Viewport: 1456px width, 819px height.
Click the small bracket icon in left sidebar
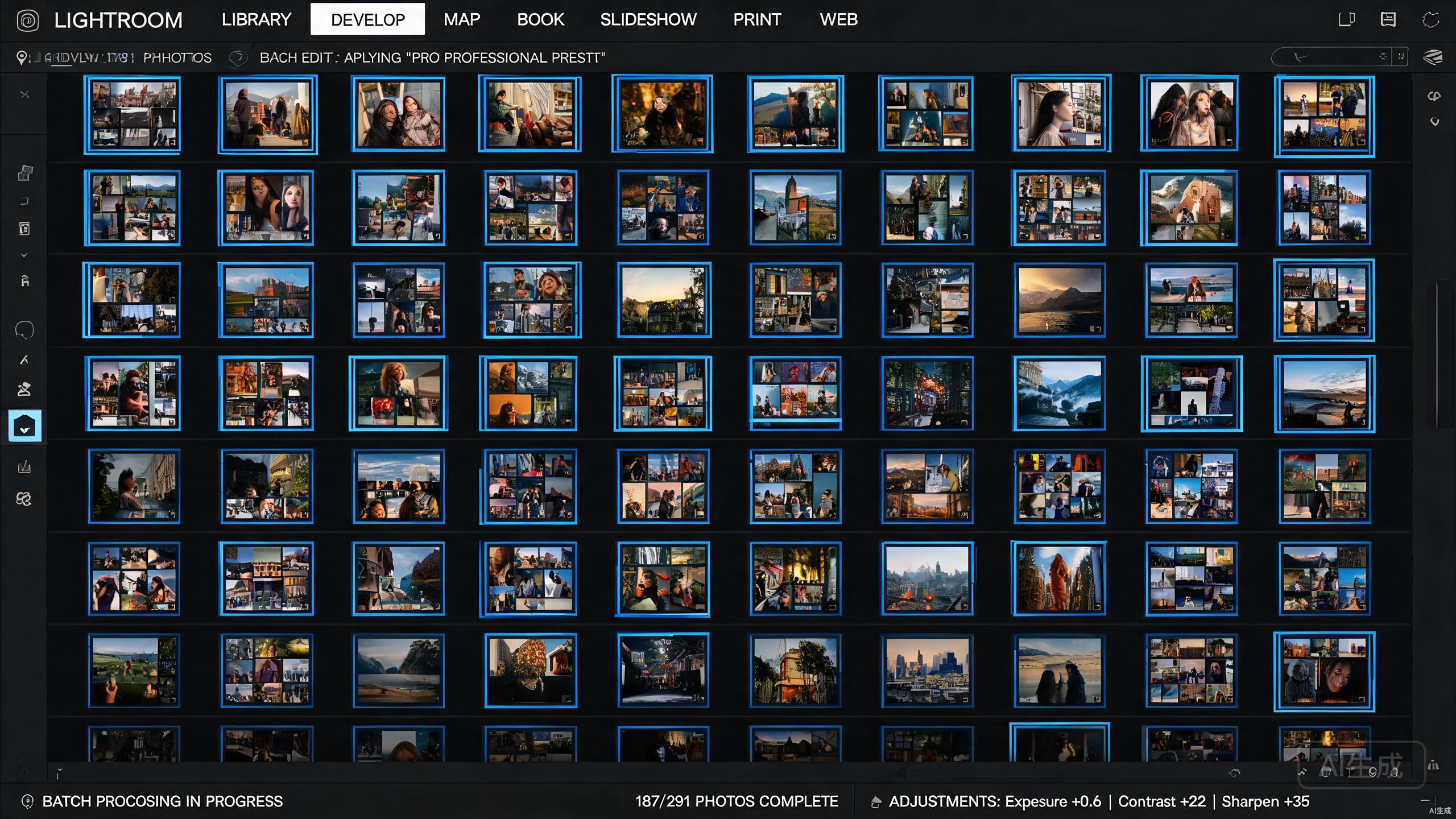pyautogui.click(x=24, y=201)
